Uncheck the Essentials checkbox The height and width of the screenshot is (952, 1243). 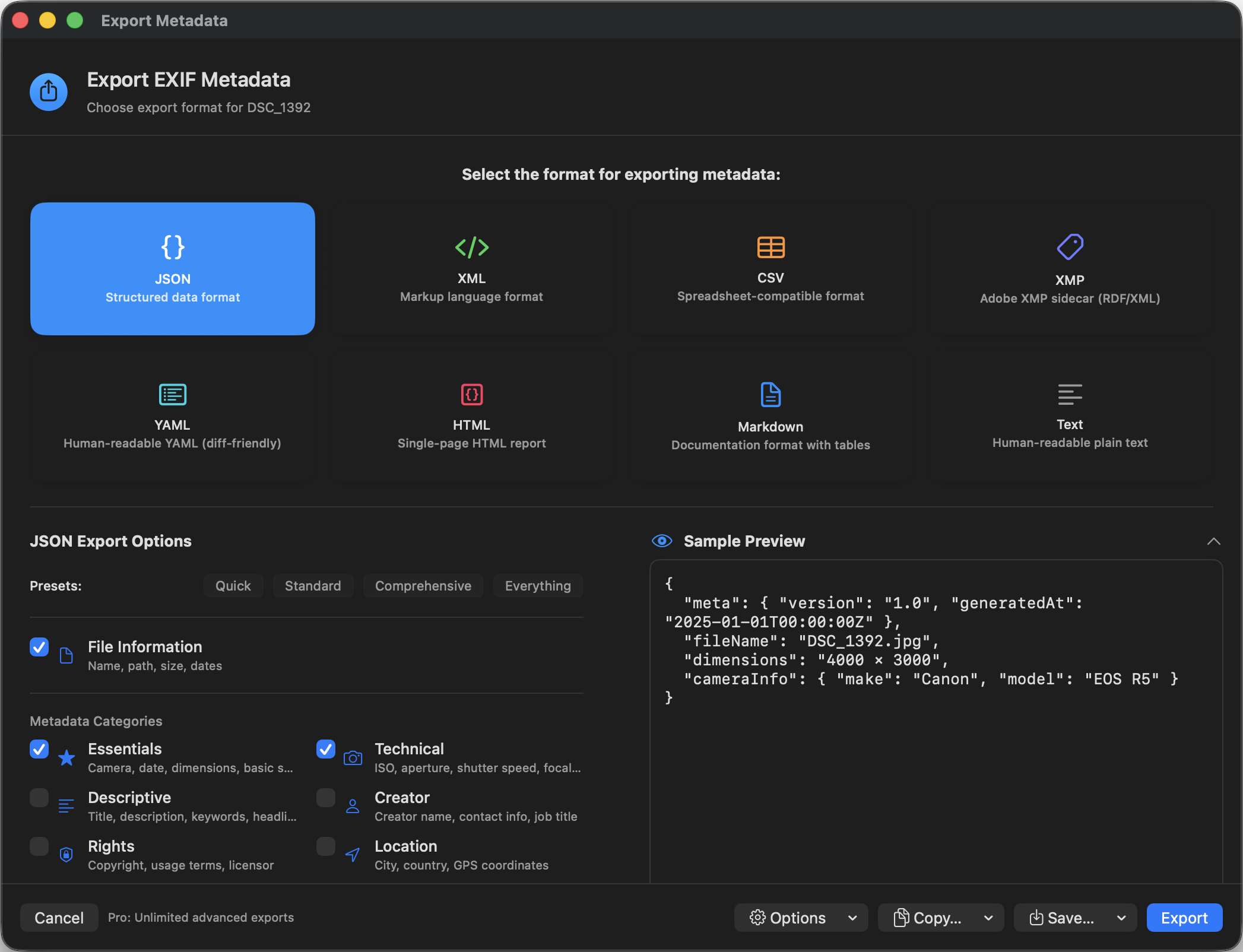point(39,749)
